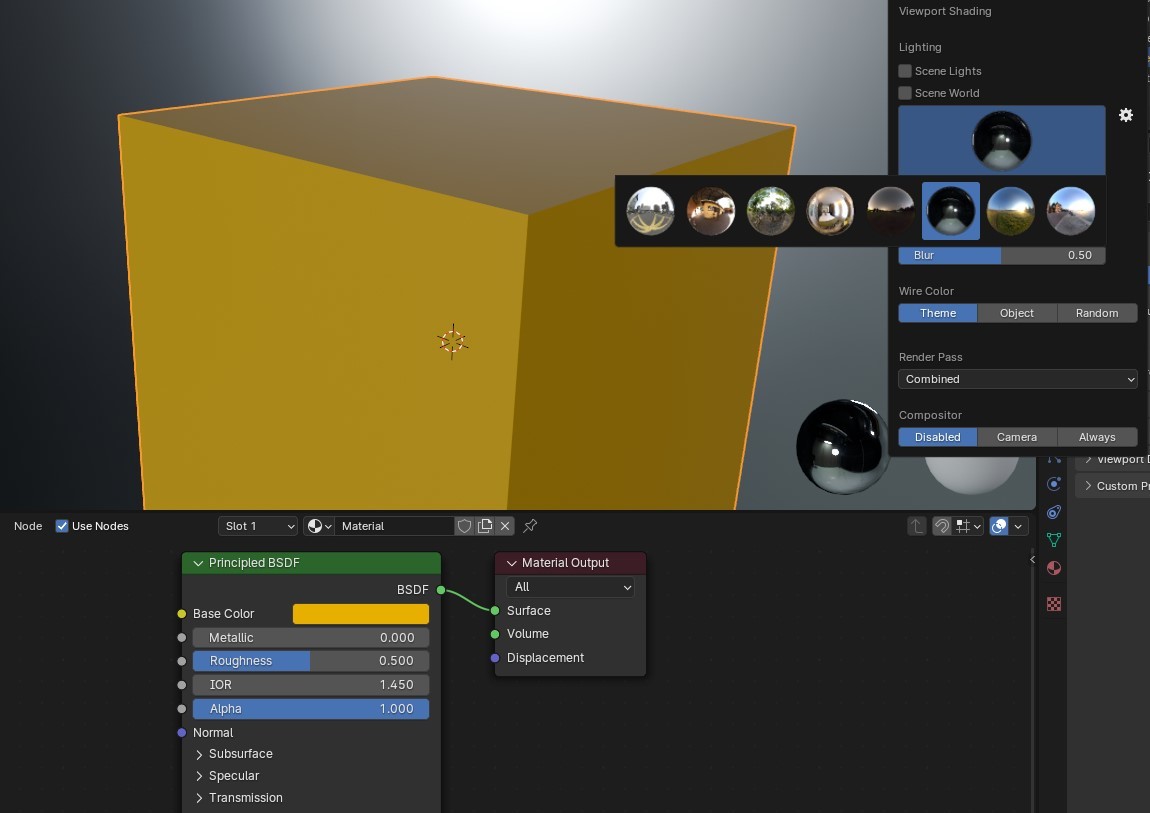Image resolution: width=1150 pixels, height=813 pixels.
Task: Click the large HDRI preview in Viewport Shading
Action: pos(1002,140)
